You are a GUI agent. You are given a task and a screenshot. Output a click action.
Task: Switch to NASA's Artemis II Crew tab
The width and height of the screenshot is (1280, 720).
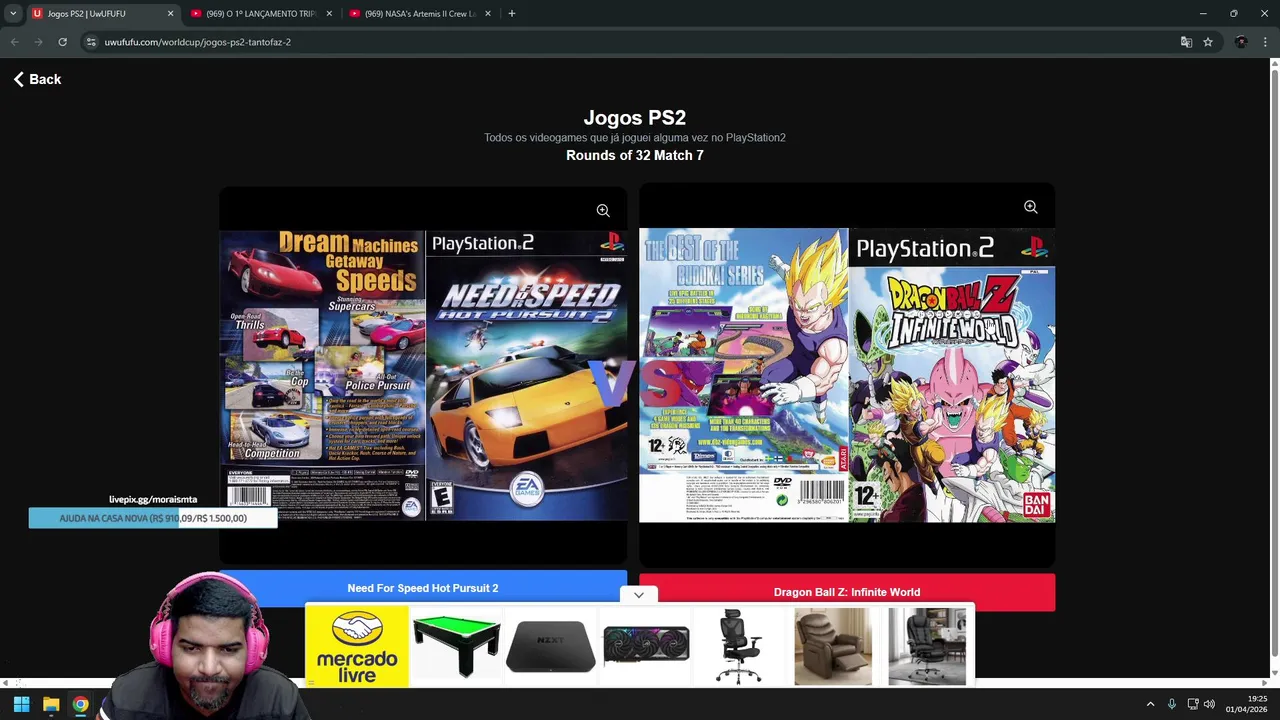(x=420, y=14)
